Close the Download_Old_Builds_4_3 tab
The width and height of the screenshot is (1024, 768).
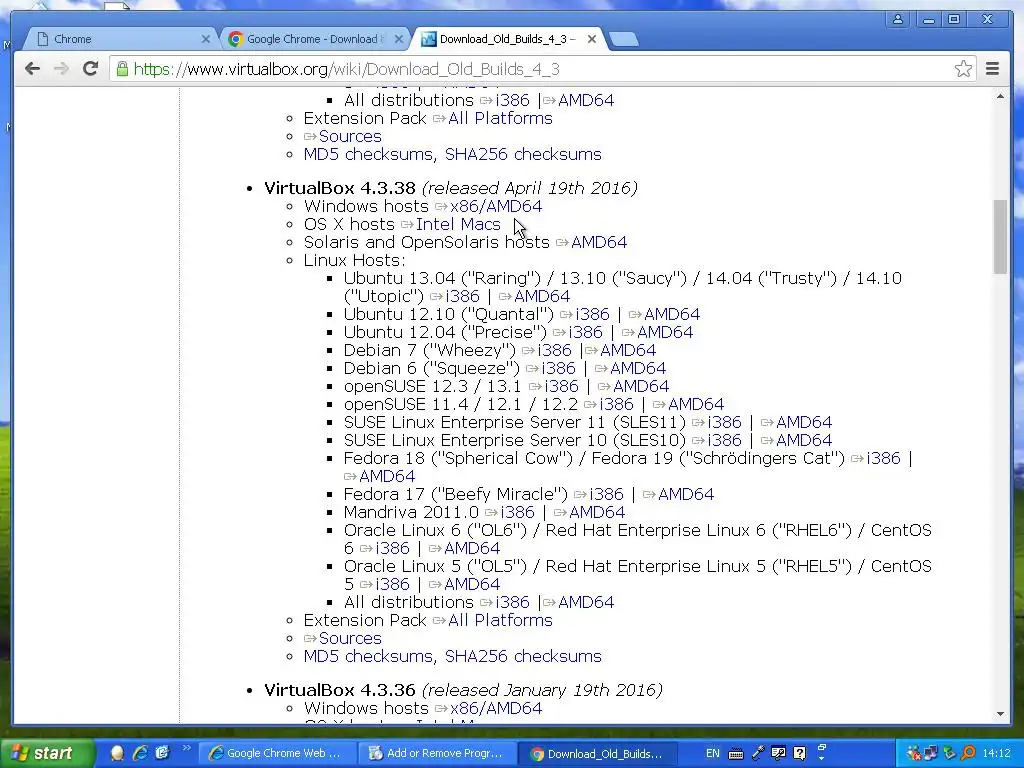coord(592,39)
